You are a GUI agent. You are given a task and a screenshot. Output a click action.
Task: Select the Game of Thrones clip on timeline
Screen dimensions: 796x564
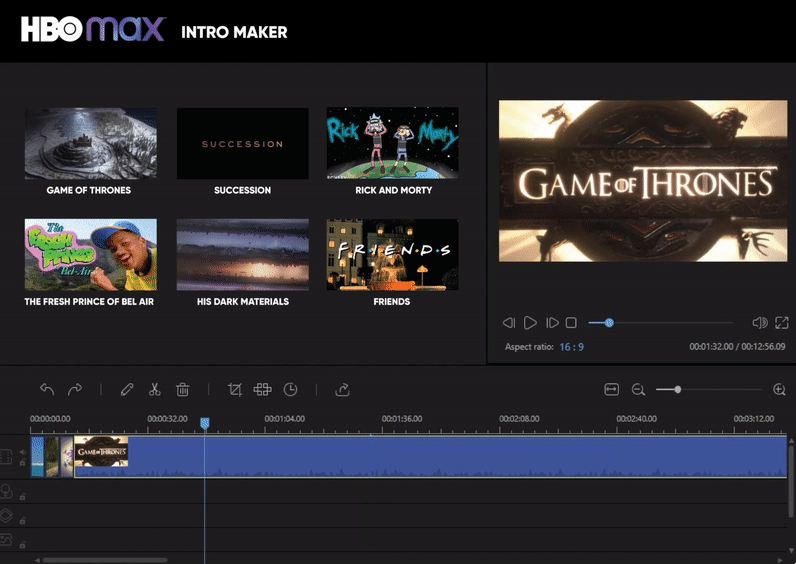click(x=430, y=457)
